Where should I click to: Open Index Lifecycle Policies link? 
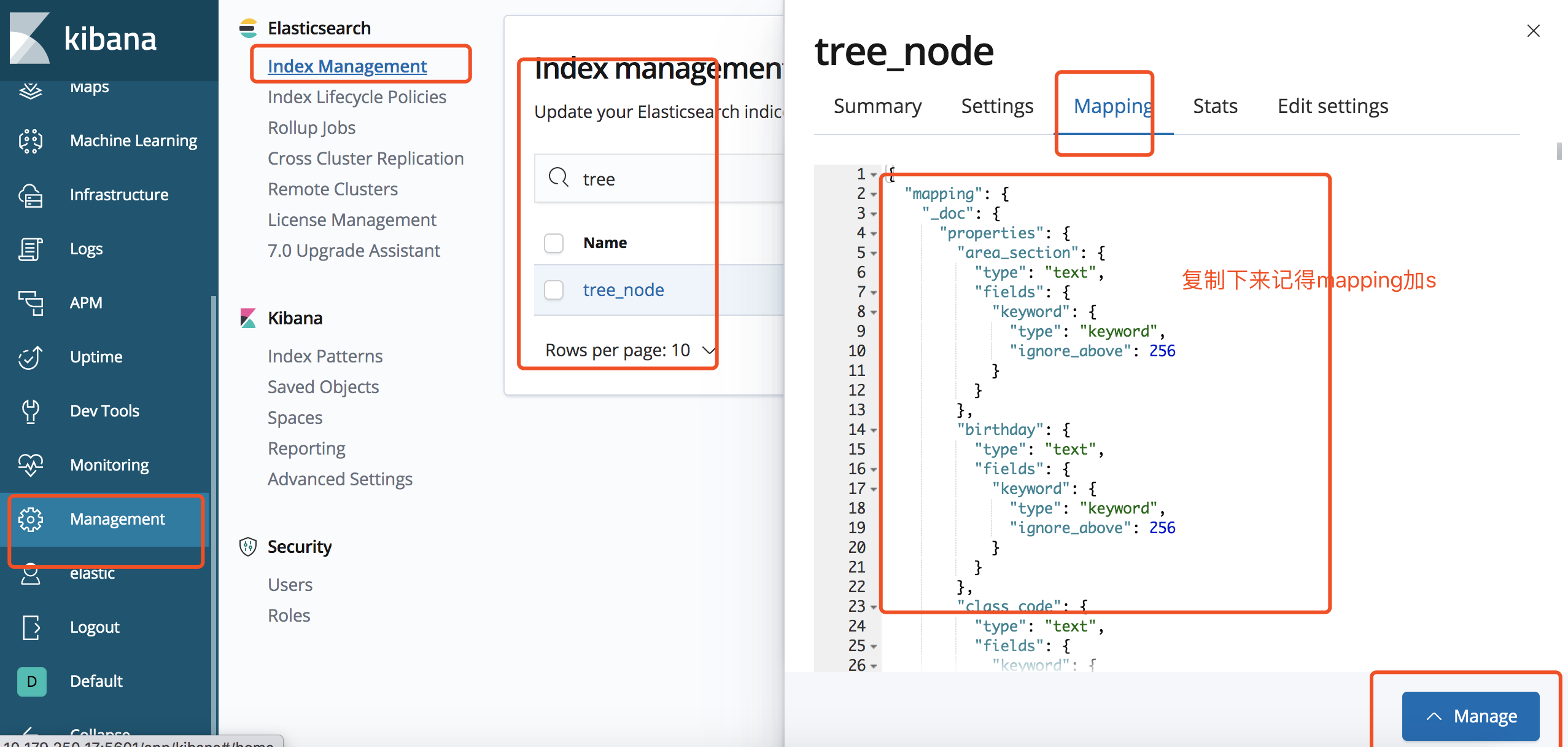point(357,97)
